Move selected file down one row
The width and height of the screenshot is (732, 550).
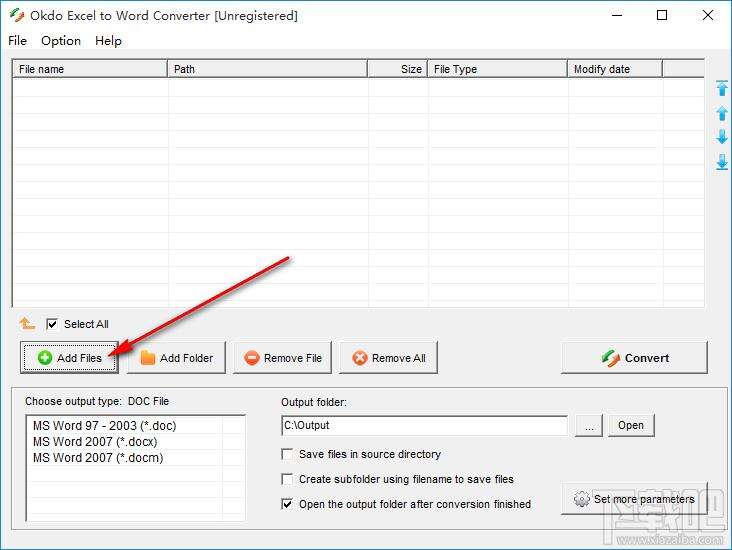click(722, 137)
